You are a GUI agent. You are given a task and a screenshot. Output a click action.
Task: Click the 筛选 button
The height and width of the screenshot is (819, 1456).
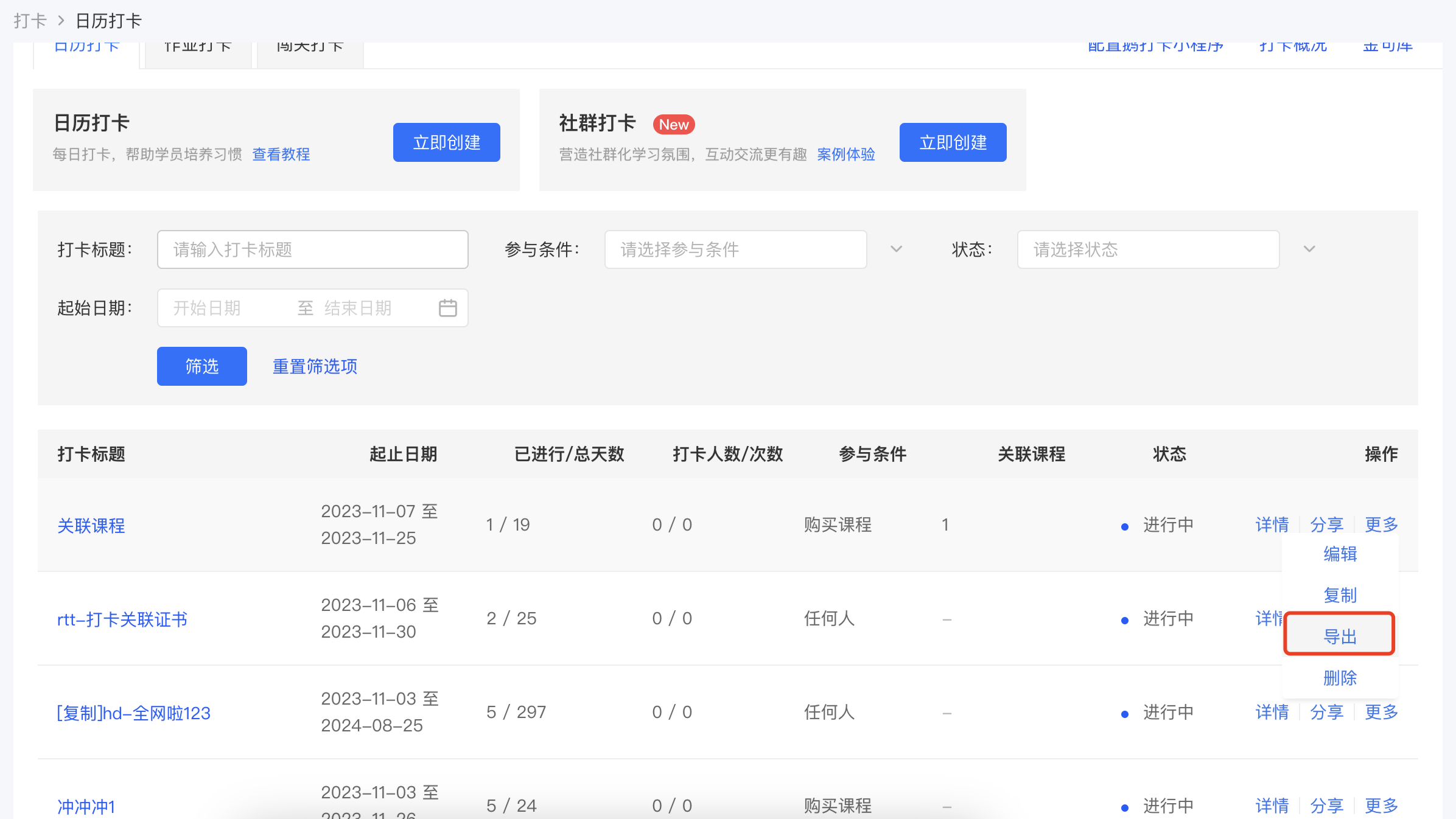coord(202,366)
